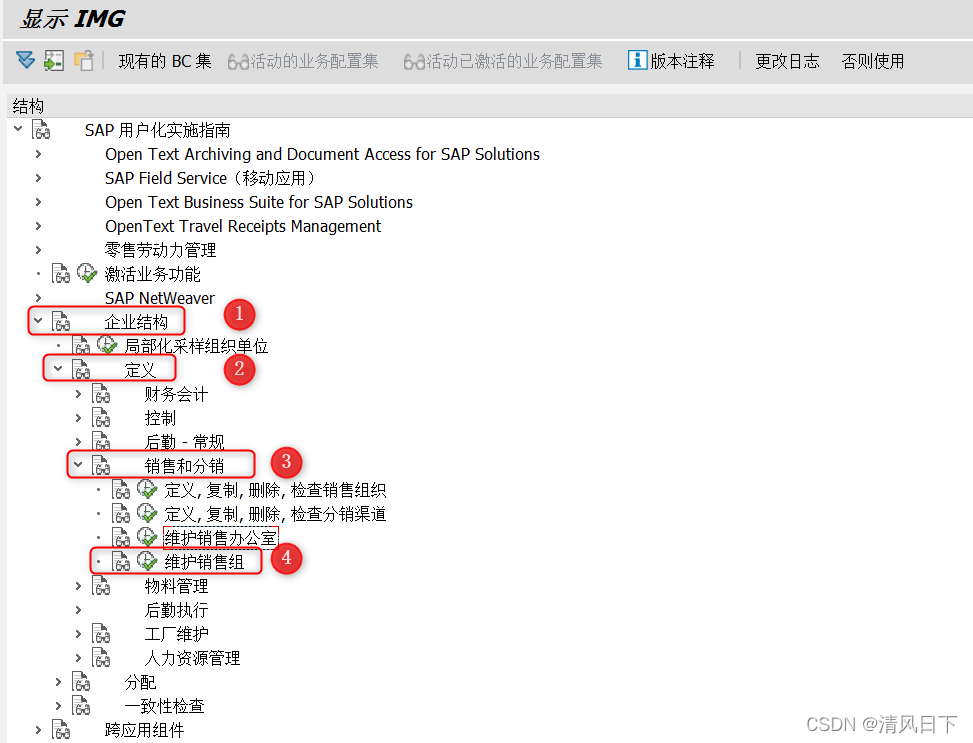Click 活动的业务配置集 button
Viewport: 973px width, 743px height.
pyautogui.click(x=303, y=61)
